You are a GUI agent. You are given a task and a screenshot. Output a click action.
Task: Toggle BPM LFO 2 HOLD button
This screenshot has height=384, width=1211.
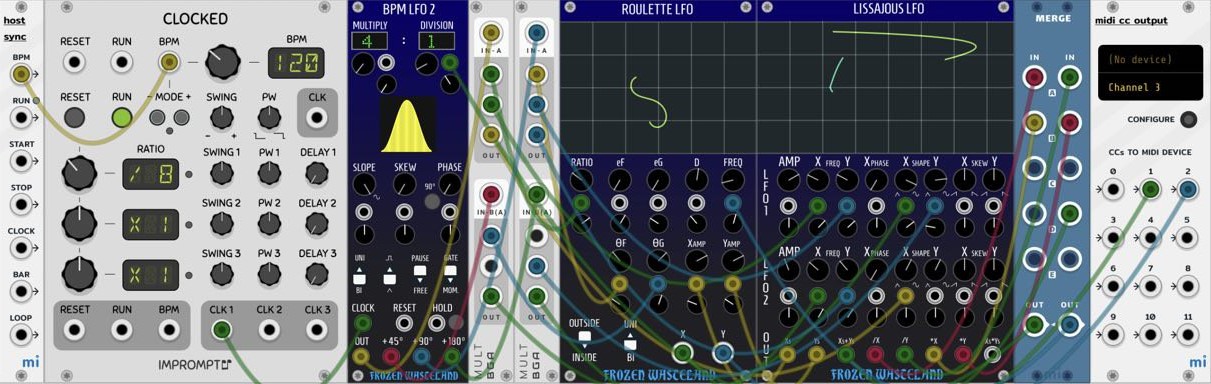pos(456,323)
